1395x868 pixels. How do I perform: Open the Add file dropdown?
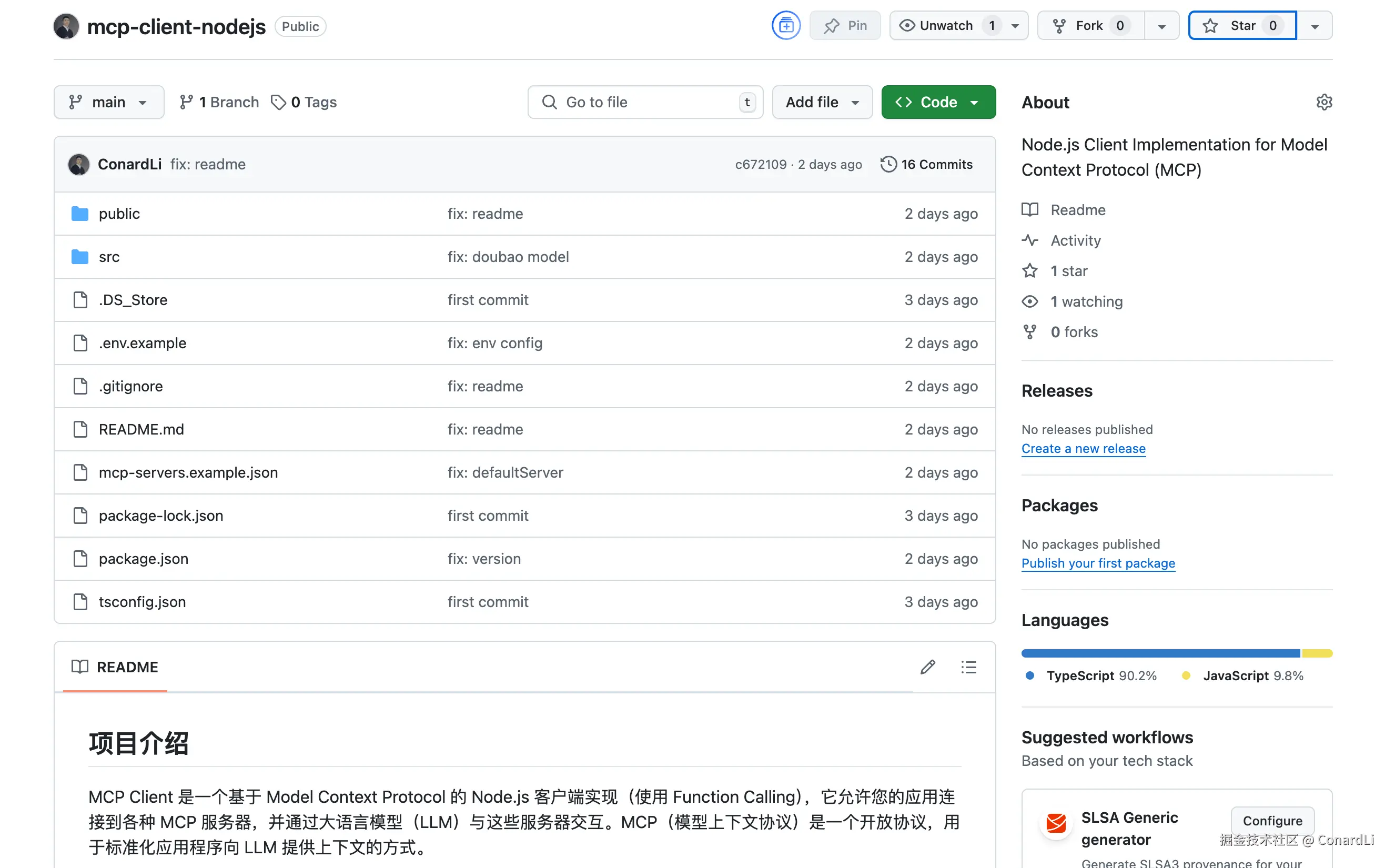(821, 102)
